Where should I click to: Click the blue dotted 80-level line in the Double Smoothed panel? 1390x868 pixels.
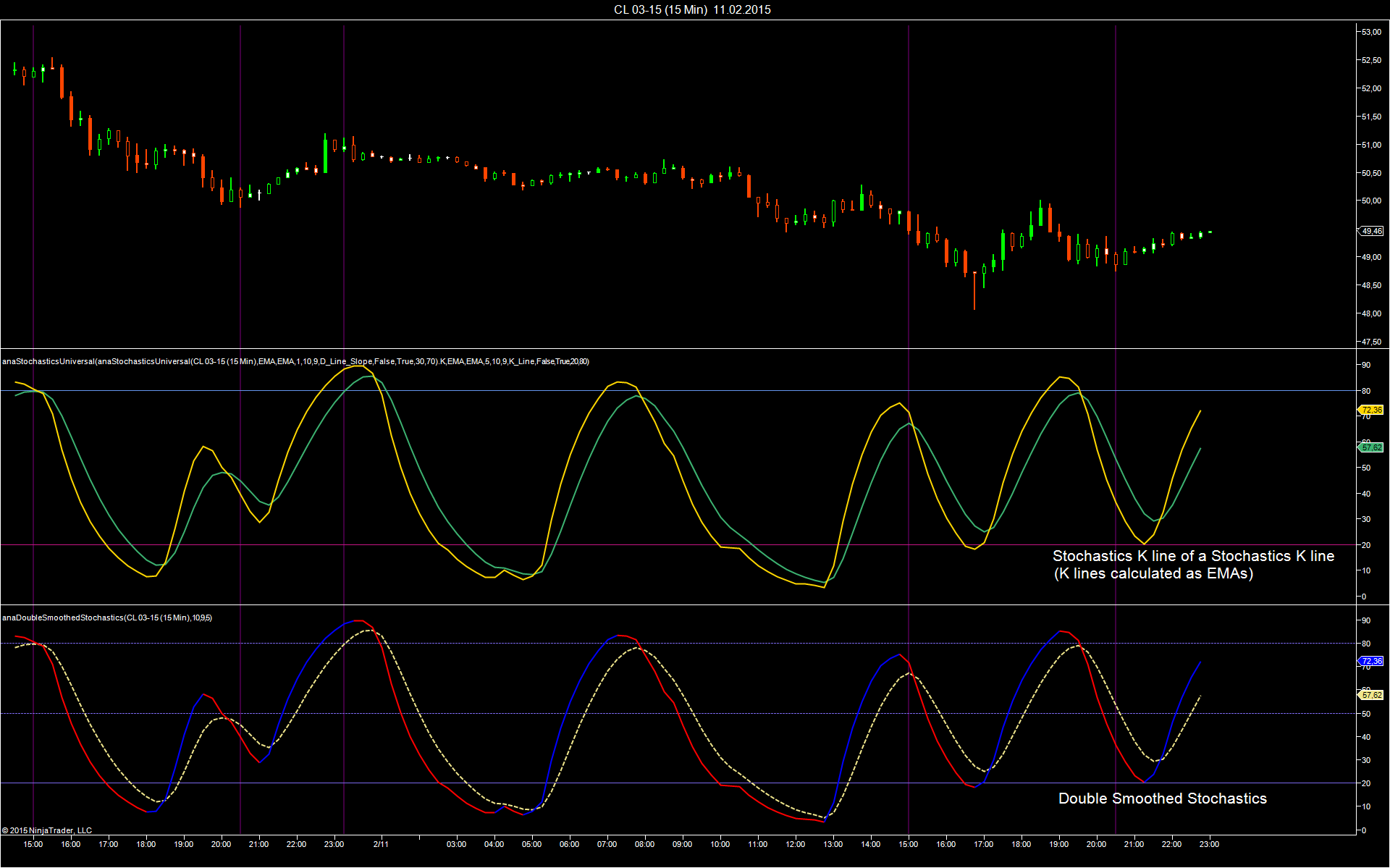click(x=678, y=643)
